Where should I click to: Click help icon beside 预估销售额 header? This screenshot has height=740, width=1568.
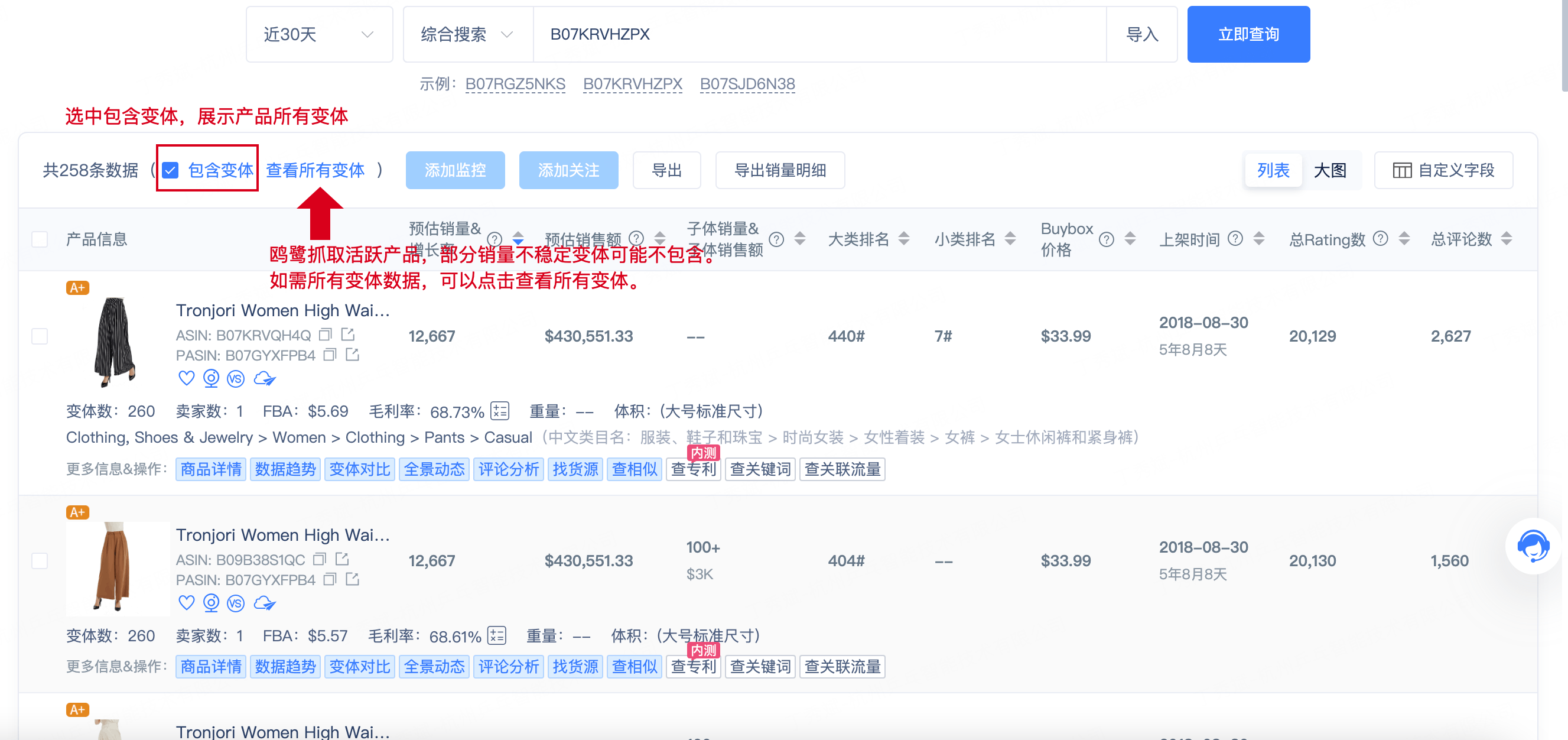tap(636, 239)
